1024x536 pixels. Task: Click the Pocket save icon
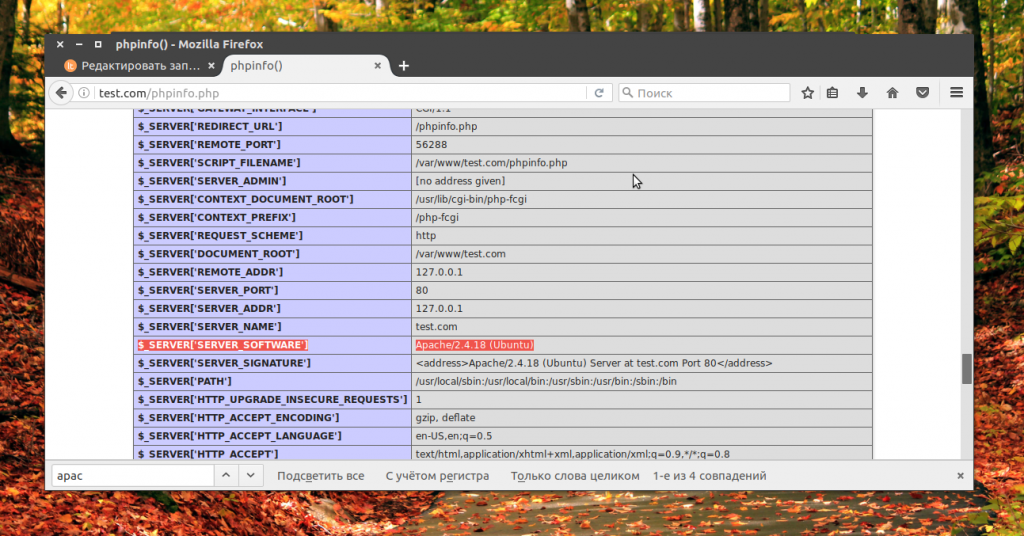923,93
